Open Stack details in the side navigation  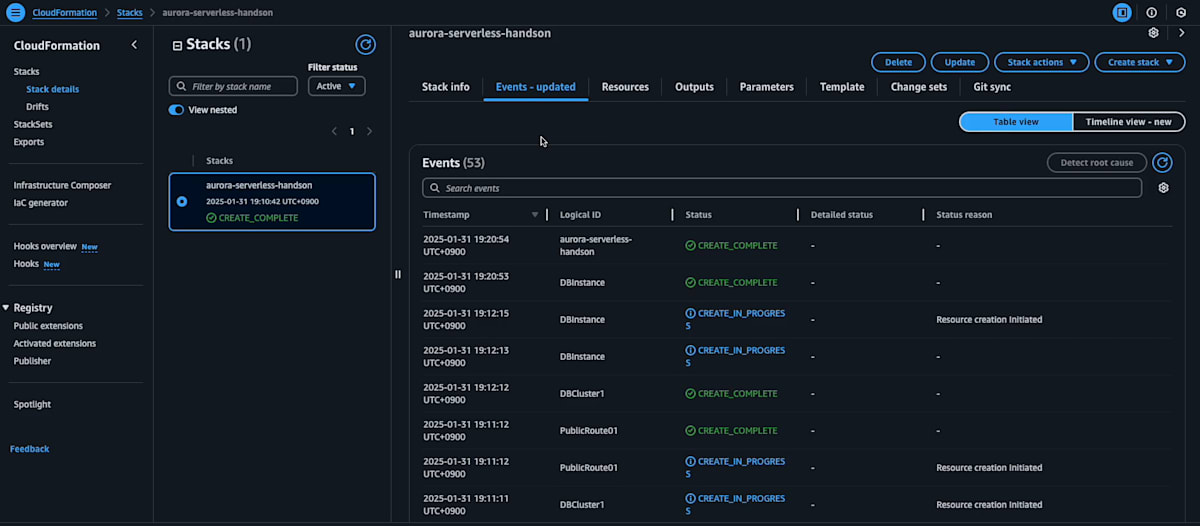click(52, 89)
